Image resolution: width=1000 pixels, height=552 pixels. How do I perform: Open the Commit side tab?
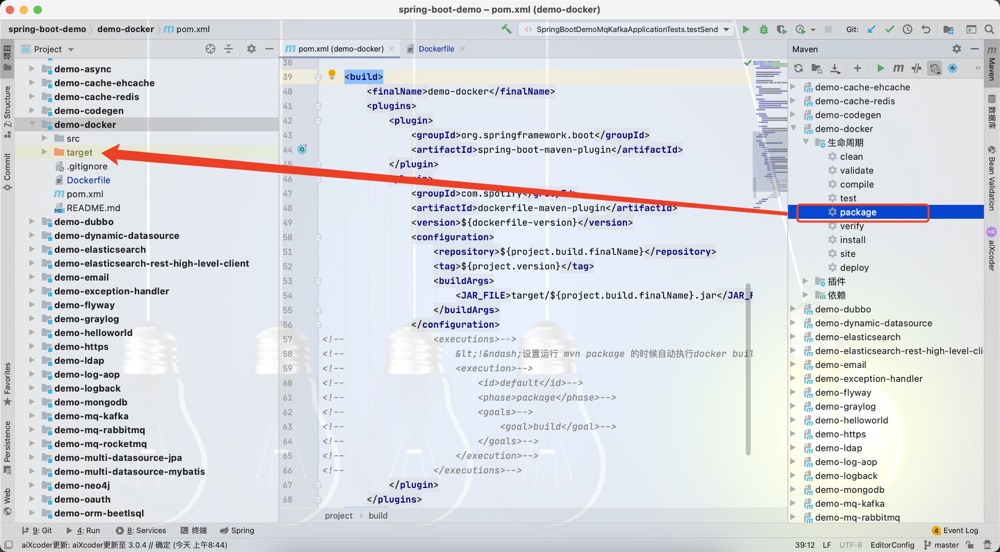7,172
